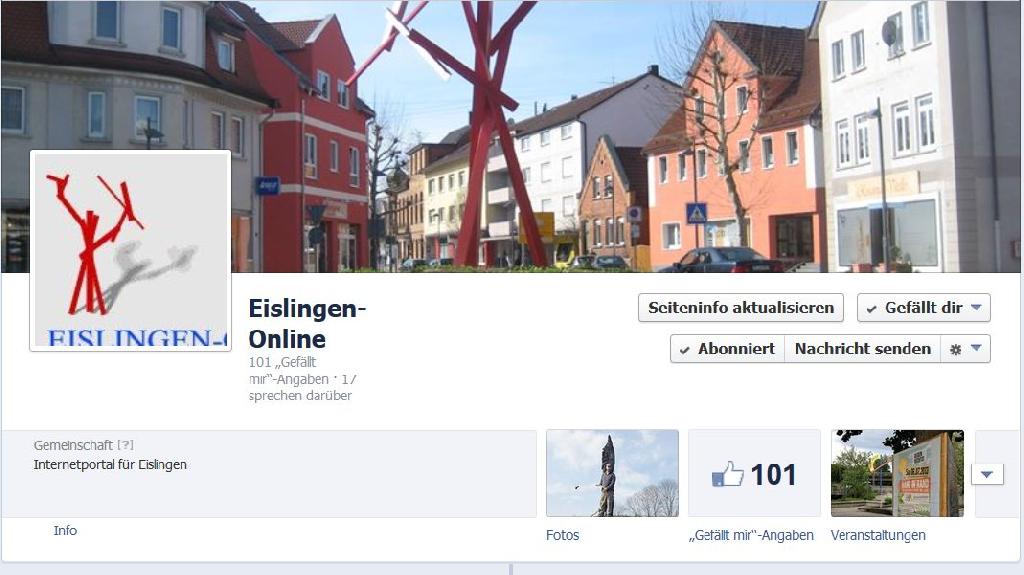Toggle the Abonniert subscription button

pyautogui.click(x=727, y=349)
